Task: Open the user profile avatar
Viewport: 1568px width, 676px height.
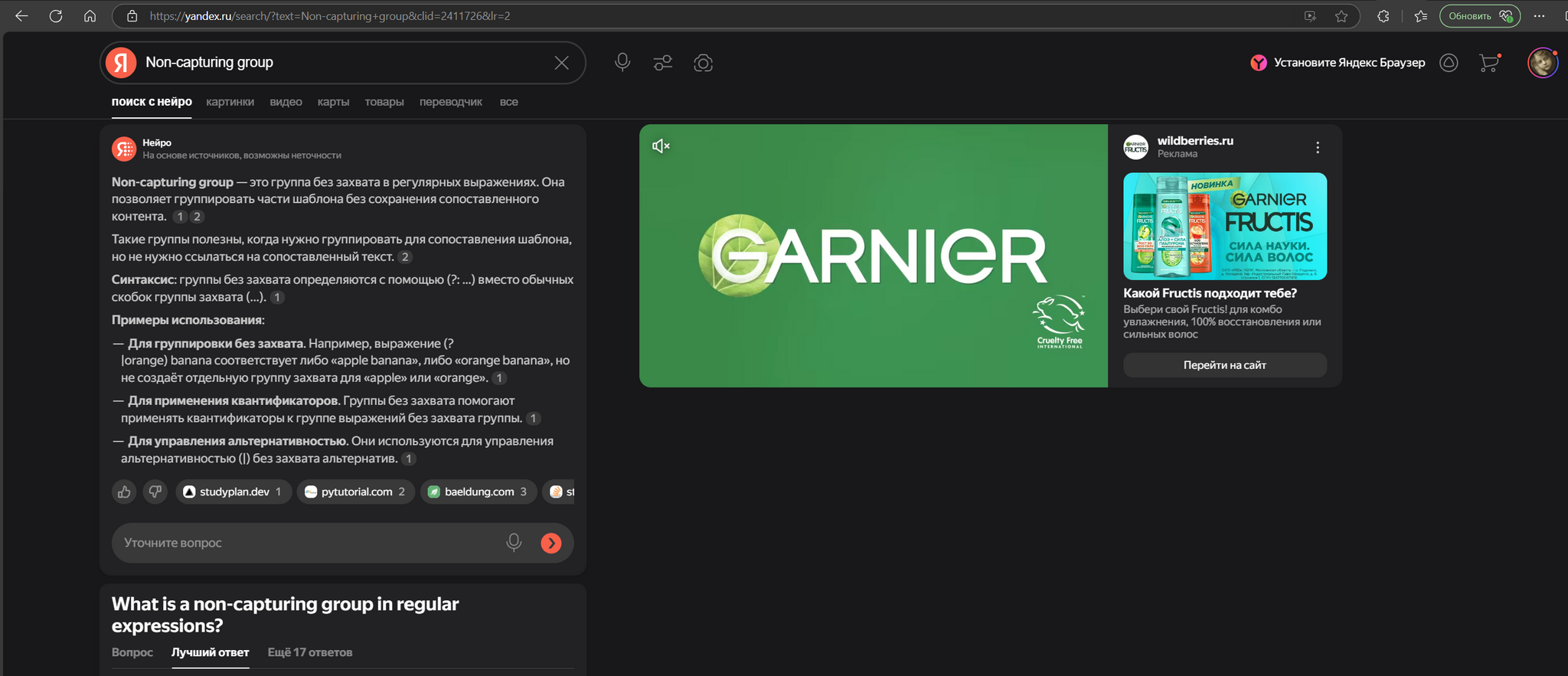Action: click(1542, 63)
